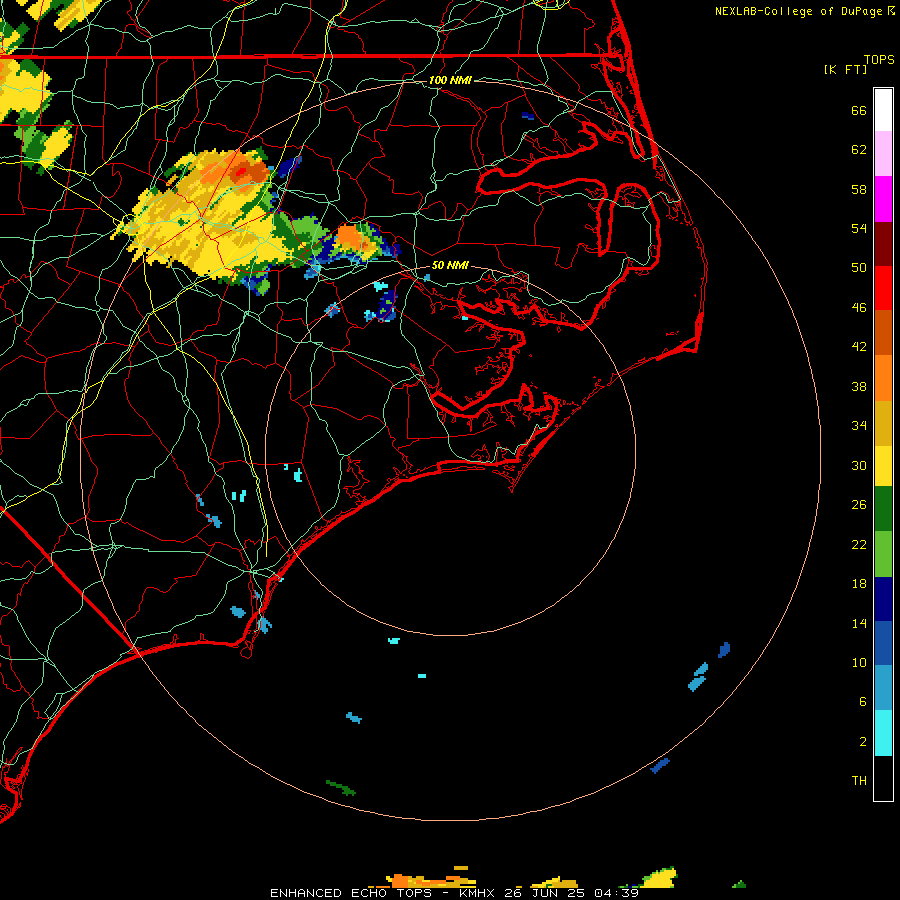
Task: Select the 42 value on the scale
Action: coord(859,347)
